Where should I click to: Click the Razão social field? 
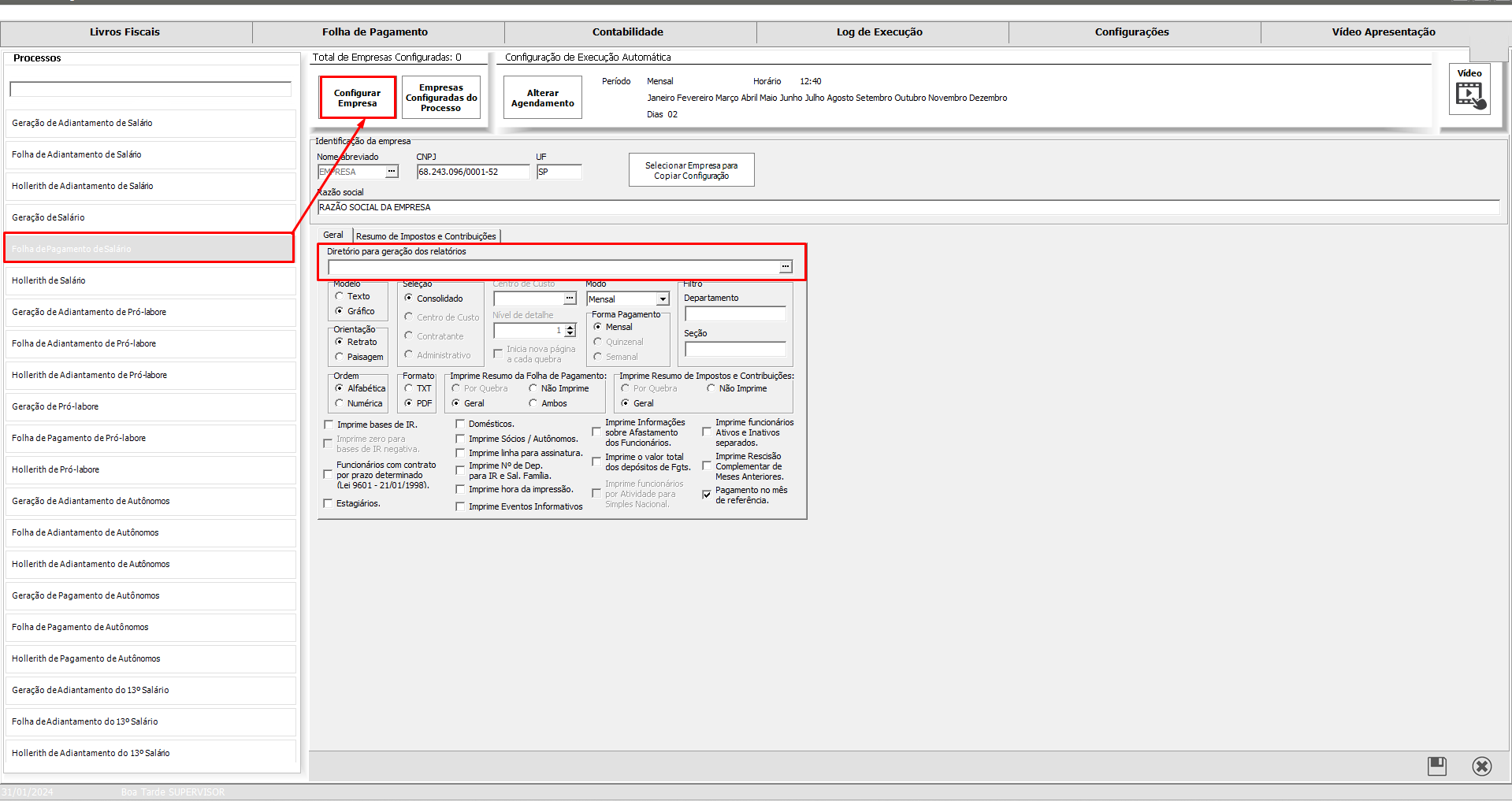pos(908,207)
